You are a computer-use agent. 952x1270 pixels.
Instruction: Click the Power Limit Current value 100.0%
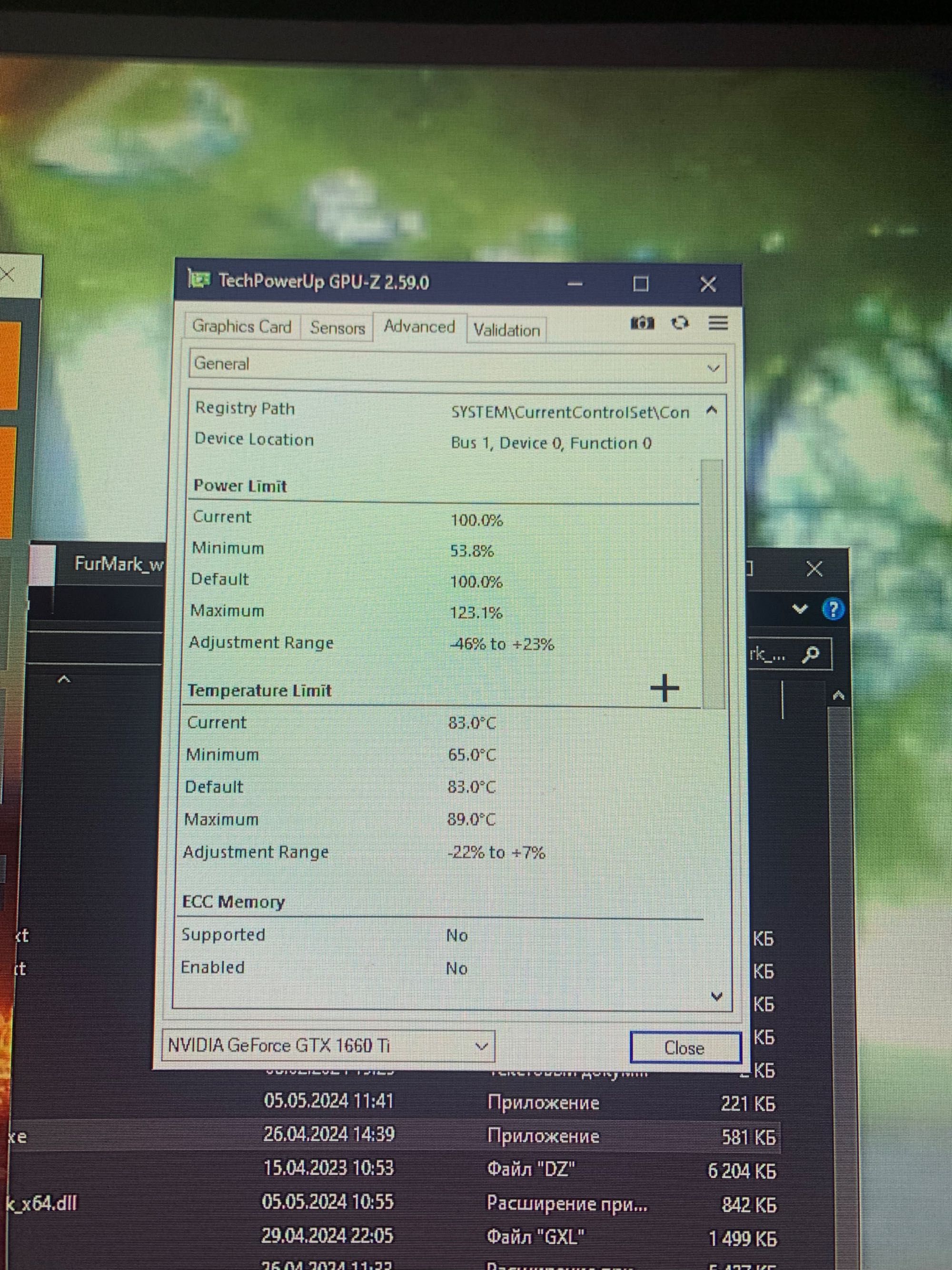click(x=476, y=520)
